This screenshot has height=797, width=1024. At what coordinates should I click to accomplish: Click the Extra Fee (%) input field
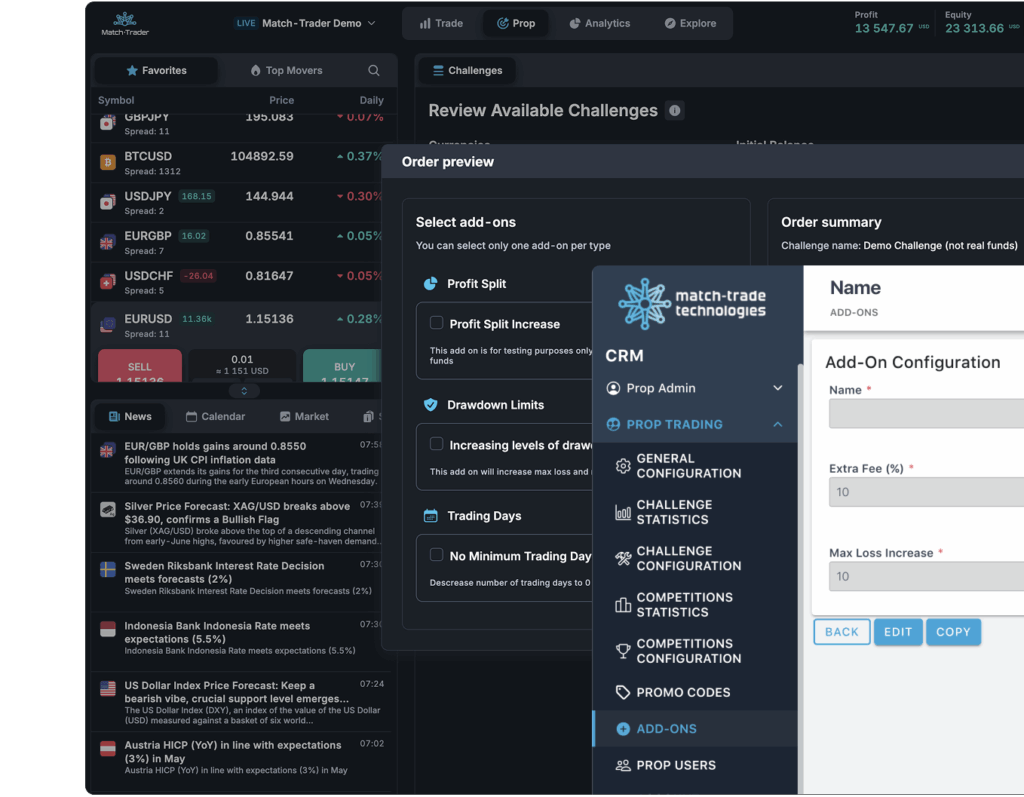click(x=925, y=492)
